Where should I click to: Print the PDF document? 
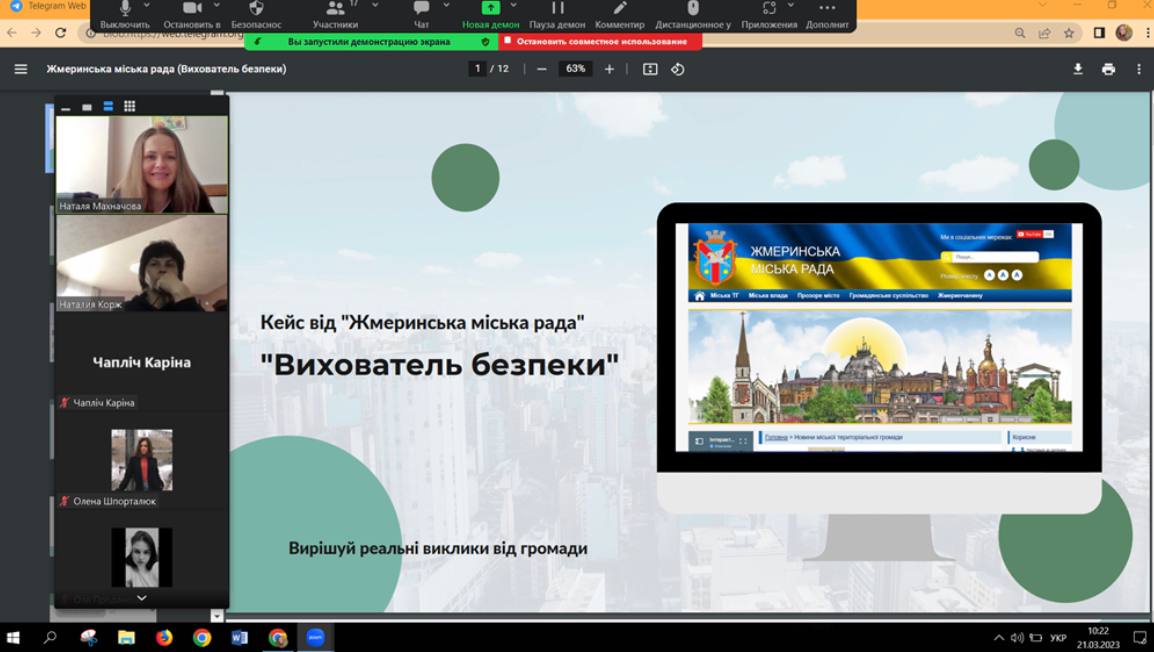[x=1108, y=69]
